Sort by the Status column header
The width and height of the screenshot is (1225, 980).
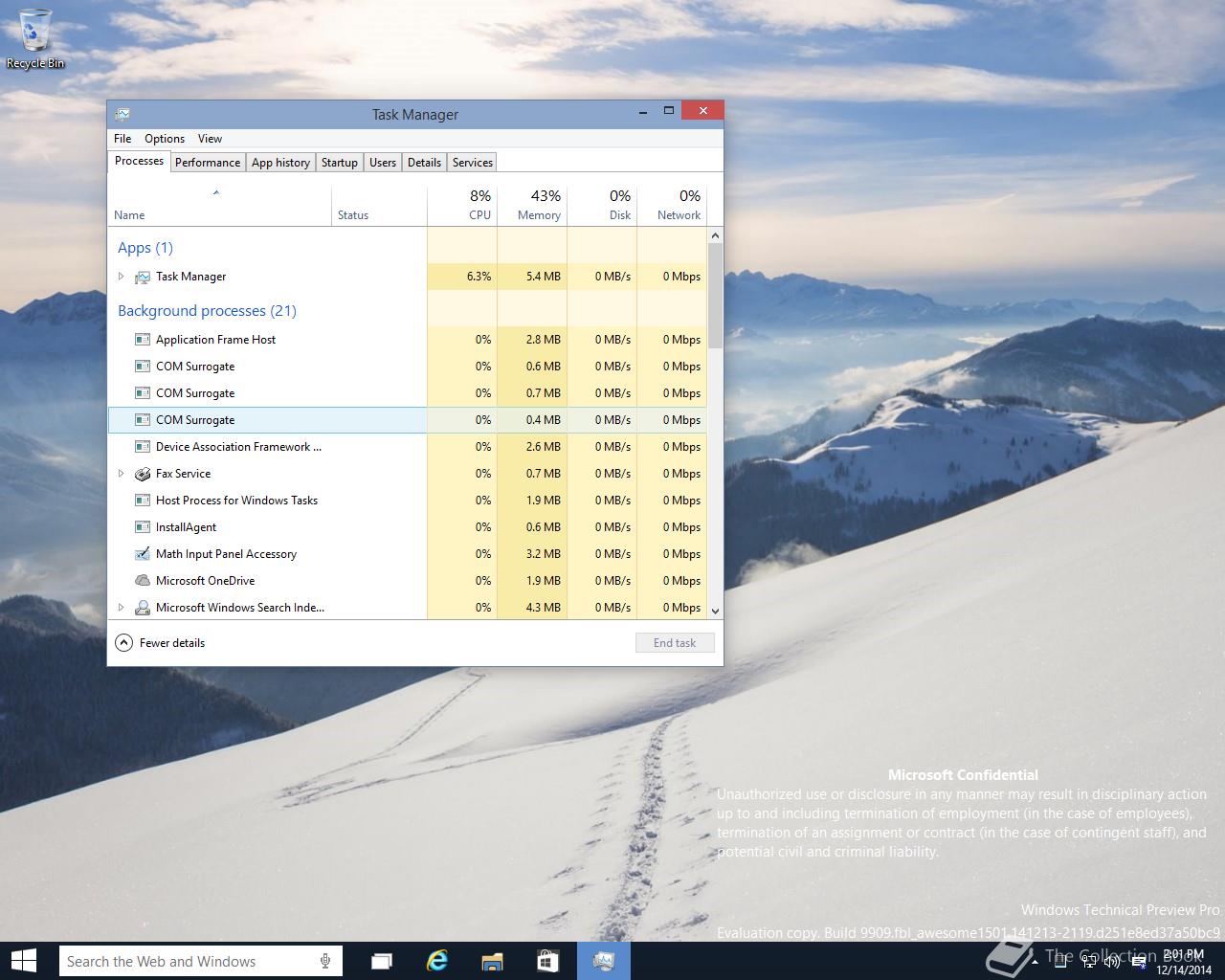pos(379,205)
